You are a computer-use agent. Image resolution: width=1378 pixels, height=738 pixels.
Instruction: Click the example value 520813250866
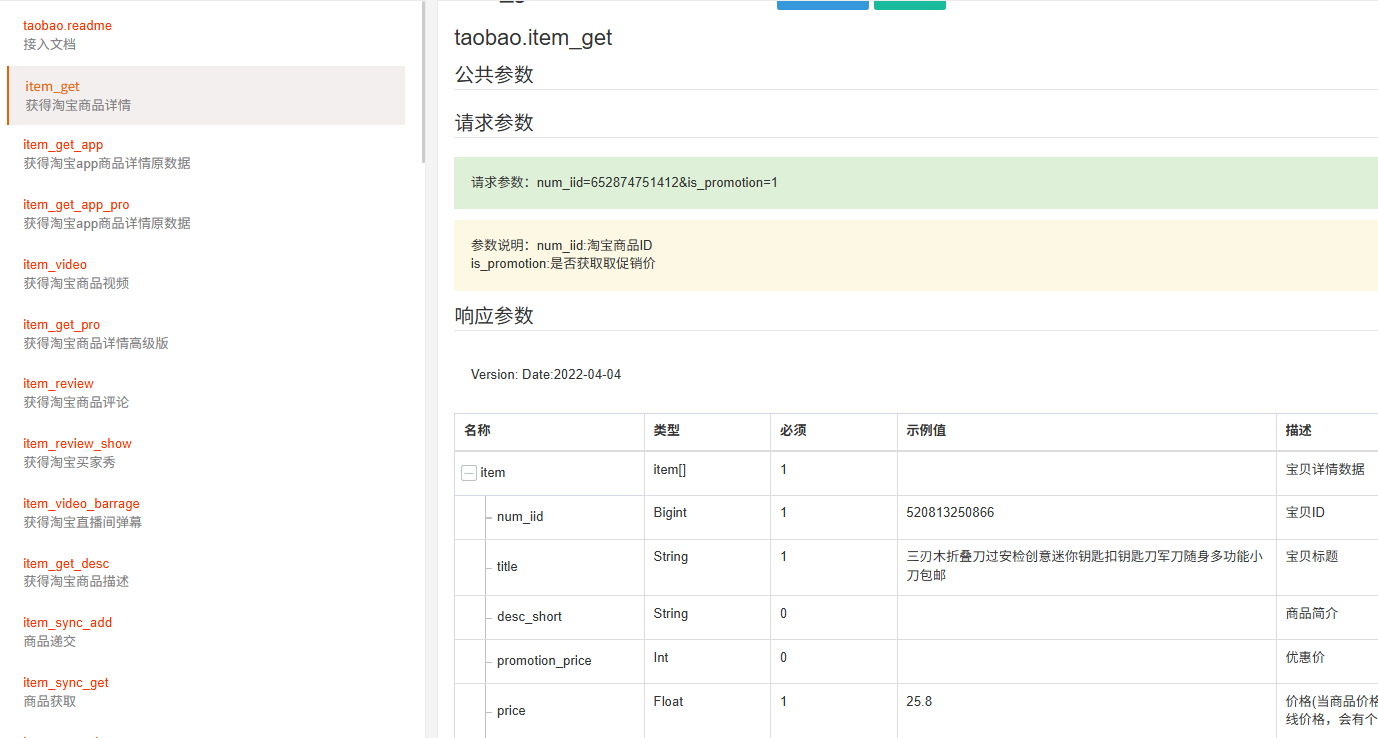(950, 513)
